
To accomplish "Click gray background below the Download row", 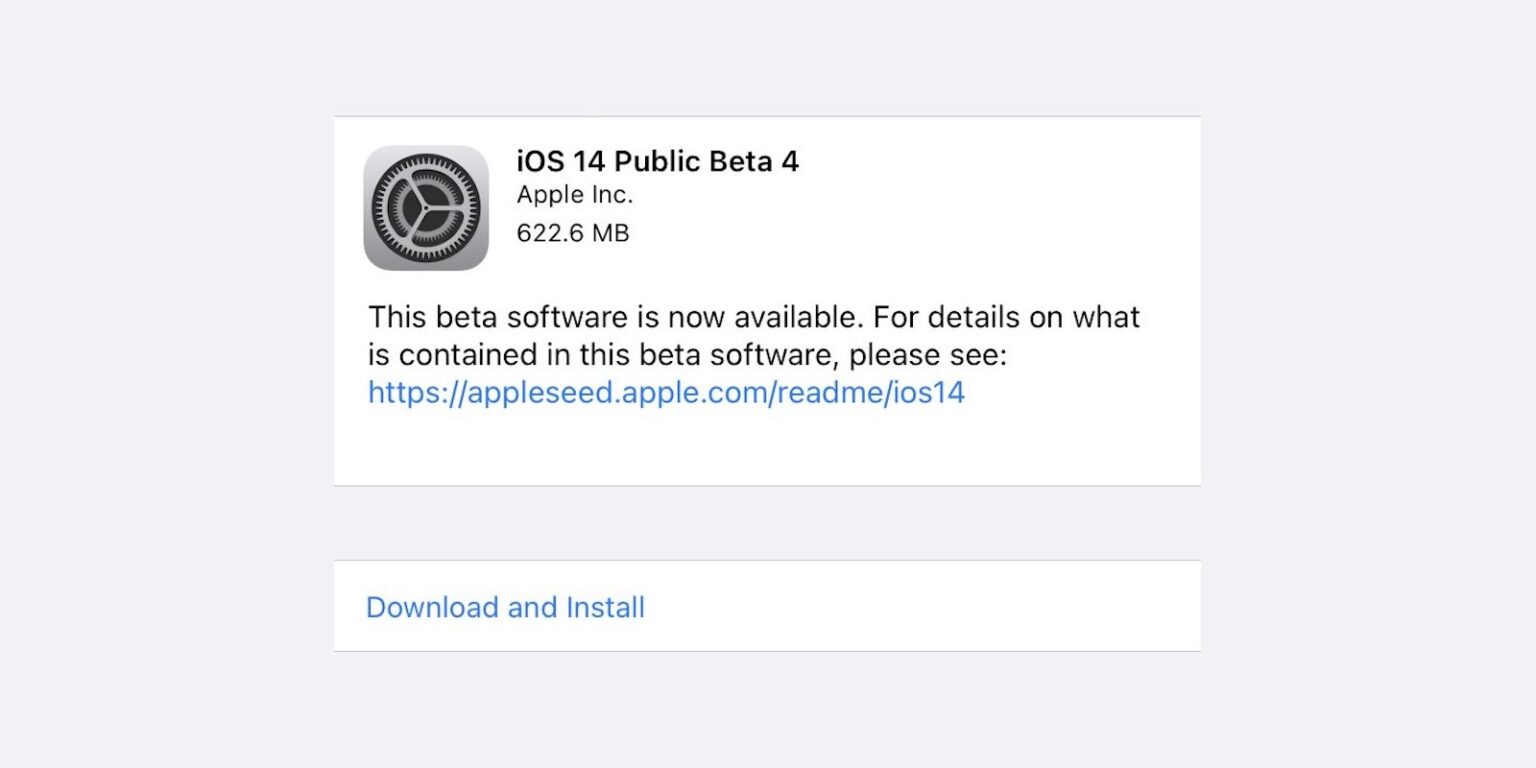I will click(x=766, y=710).
